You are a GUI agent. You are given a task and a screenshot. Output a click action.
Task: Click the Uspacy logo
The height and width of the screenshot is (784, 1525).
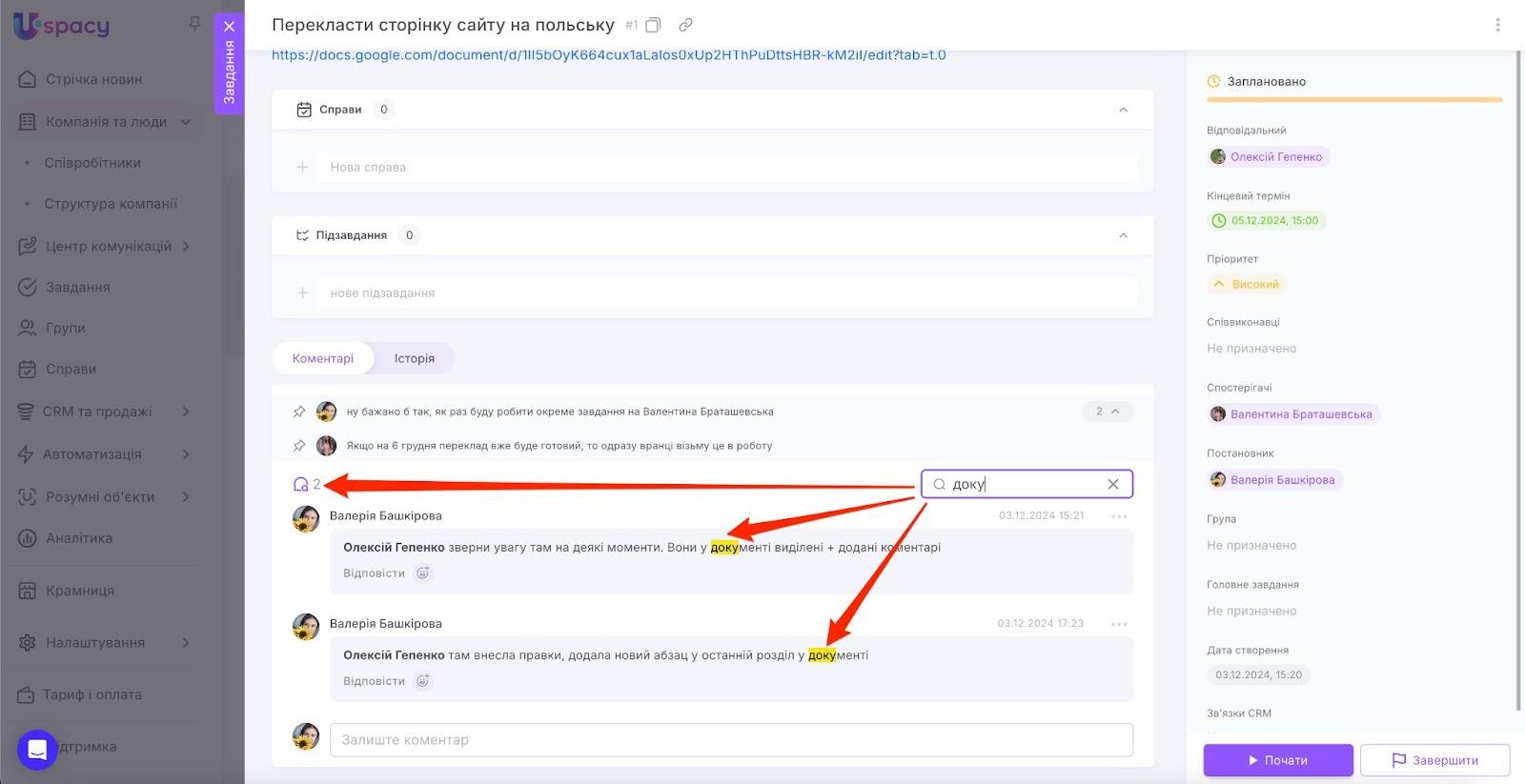[62, 26]
